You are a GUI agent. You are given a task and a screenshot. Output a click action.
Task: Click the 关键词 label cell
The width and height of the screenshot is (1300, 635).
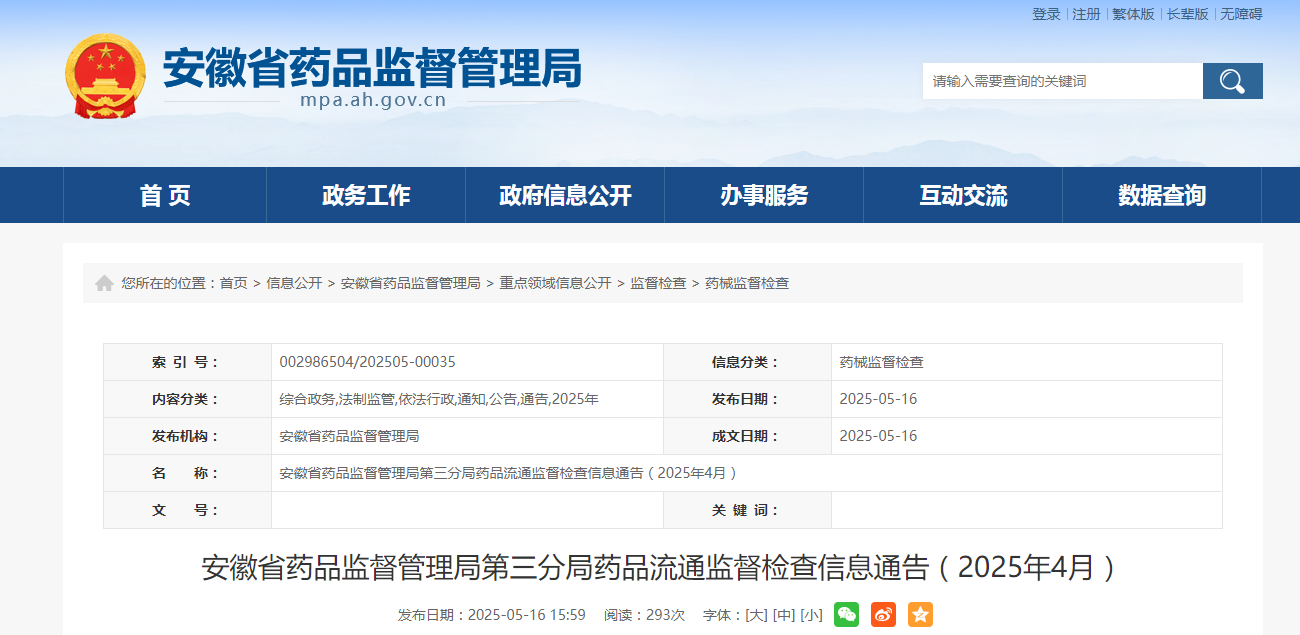point(747,510)
